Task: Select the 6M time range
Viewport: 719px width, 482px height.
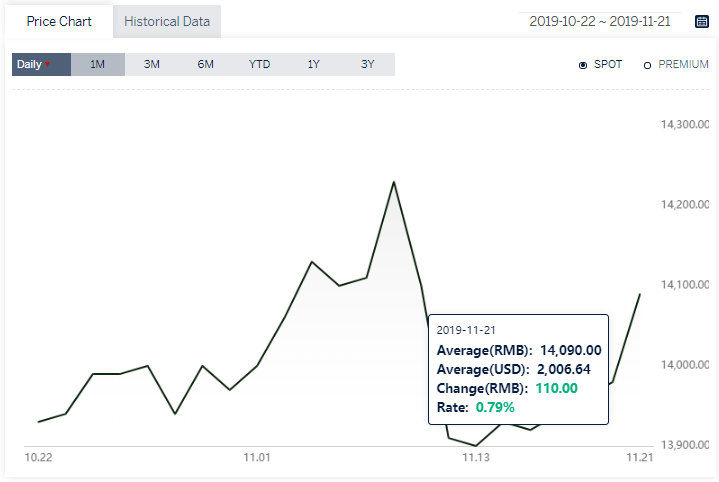Action: [205, 64]
